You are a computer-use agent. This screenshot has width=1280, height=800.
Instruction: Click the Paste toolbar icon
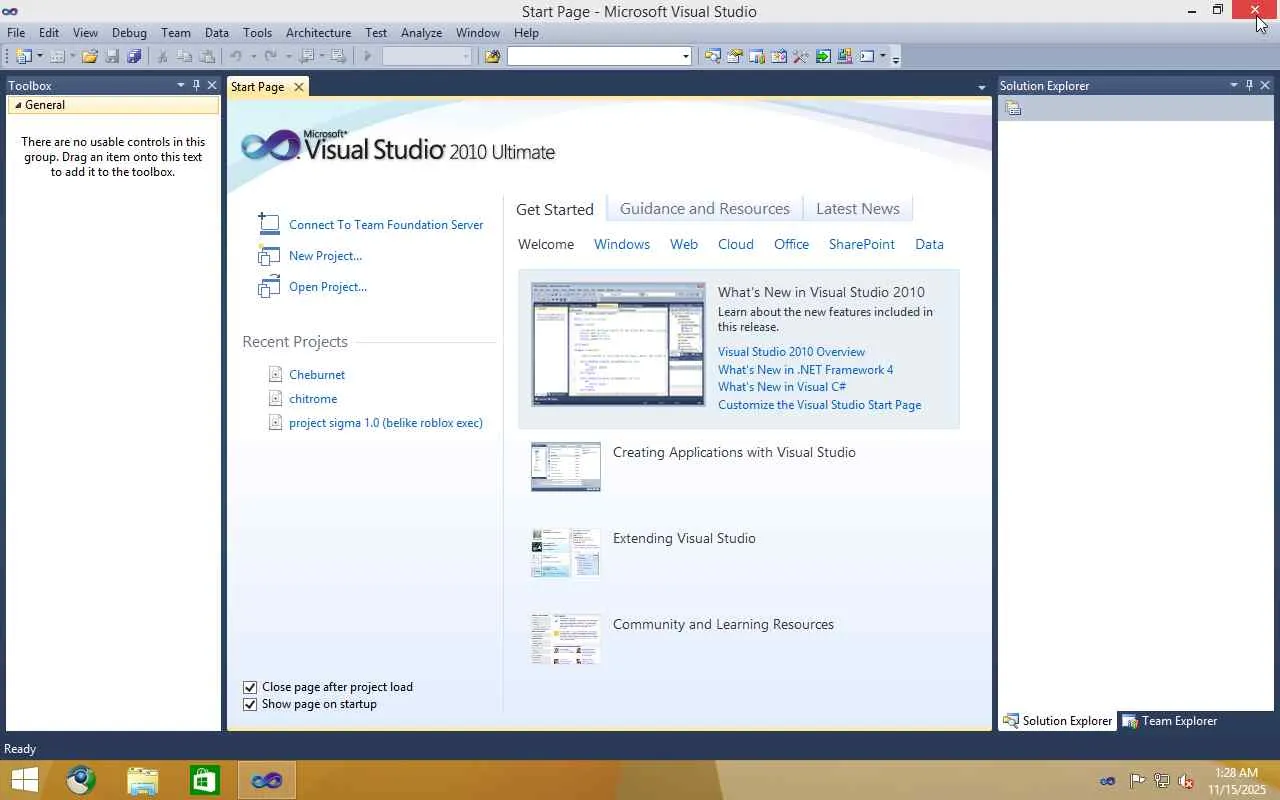(208, 57)
